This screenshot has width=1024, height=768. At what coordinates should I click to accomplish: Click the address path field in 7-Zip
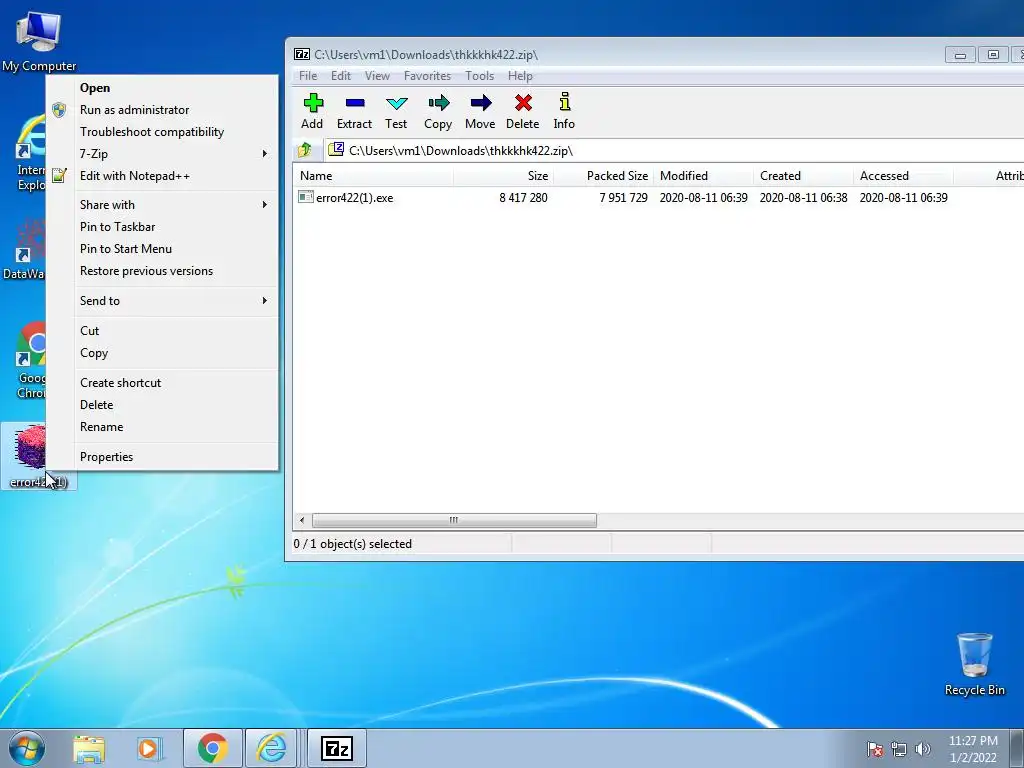(675, 151)
